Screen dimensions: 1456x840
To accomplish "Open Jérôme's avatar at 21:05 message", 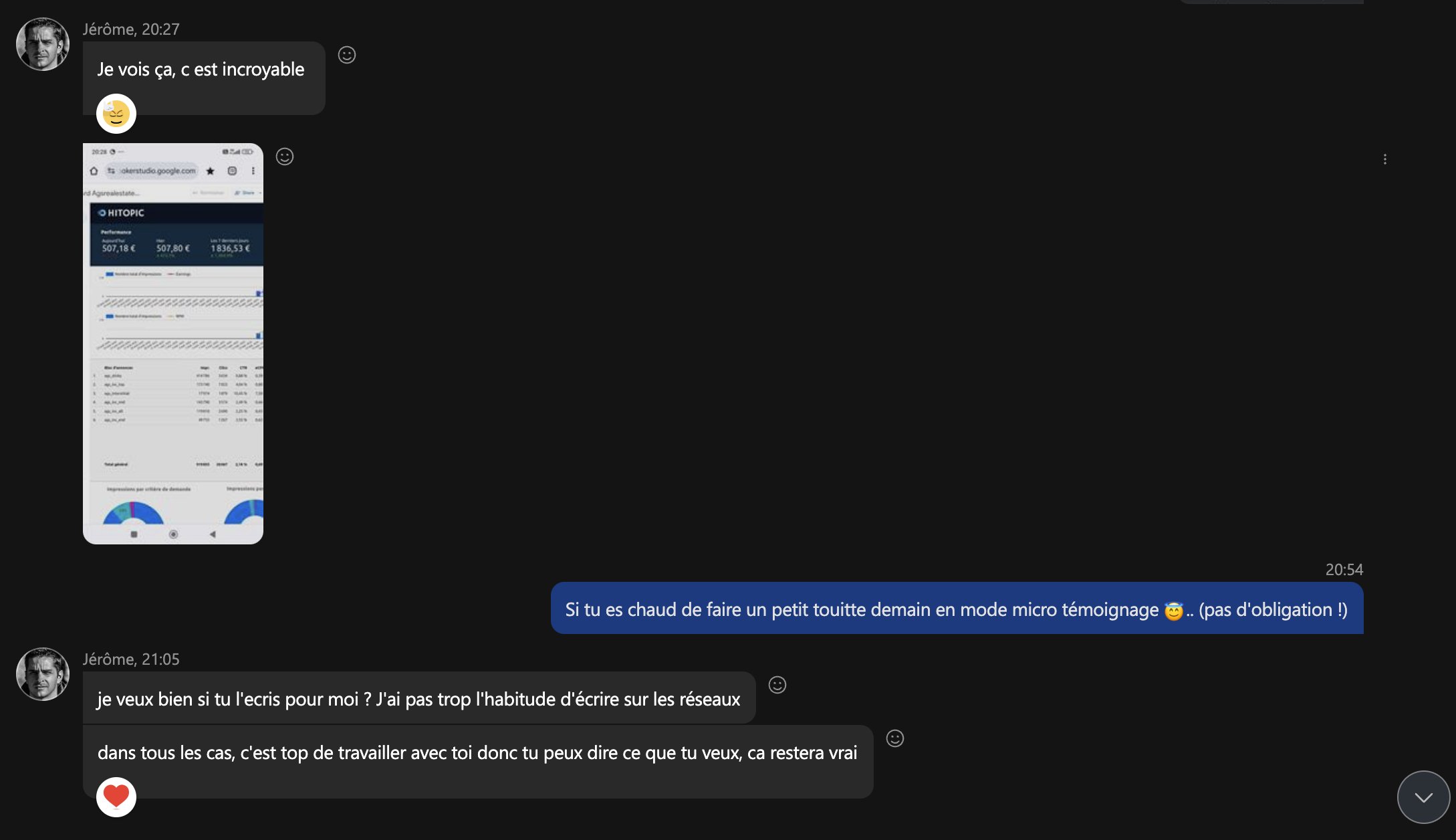I will pos(43,674).
